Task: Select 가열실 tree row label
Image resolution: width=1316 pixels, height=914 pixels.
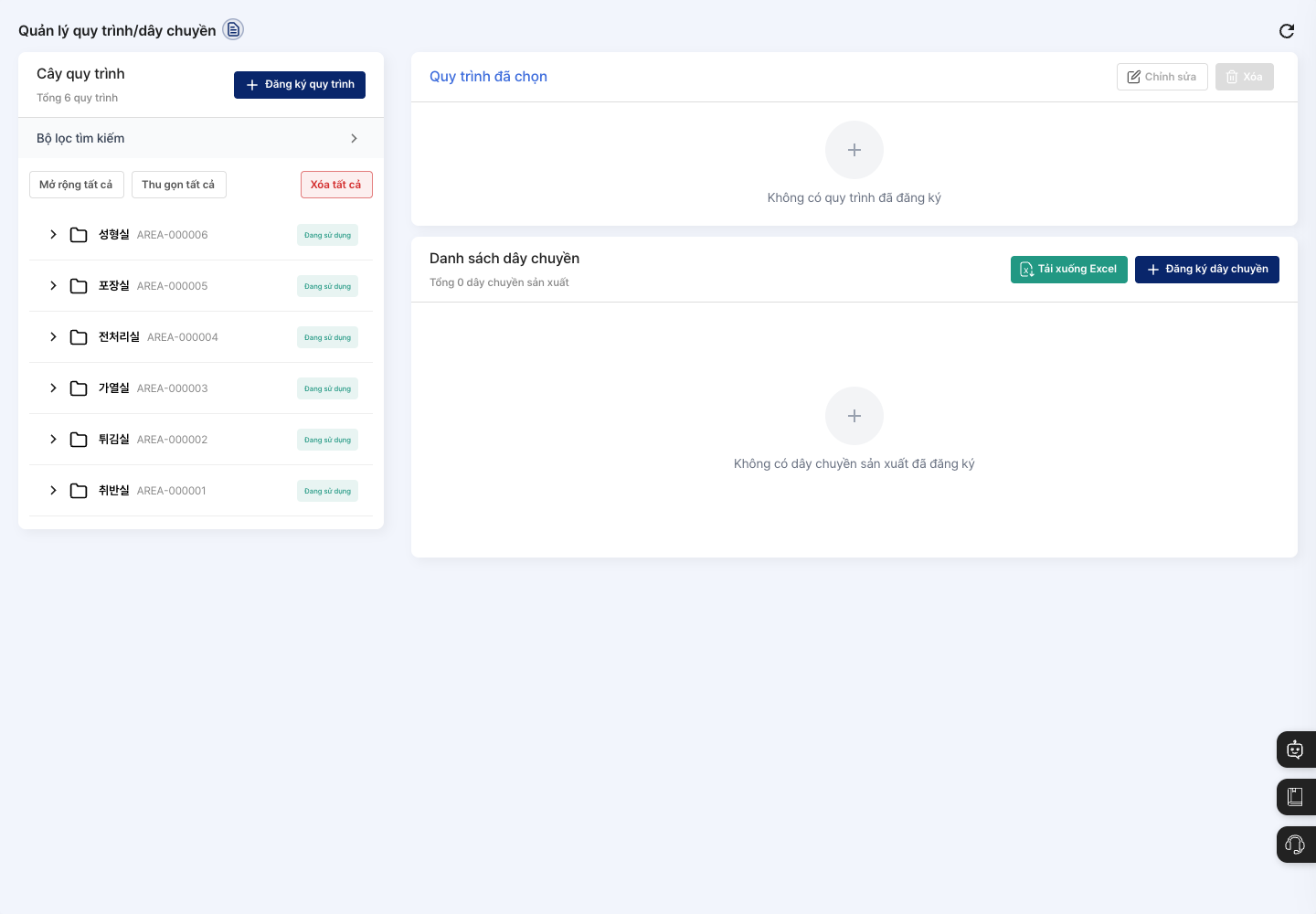Action: [x=114, y=388]
